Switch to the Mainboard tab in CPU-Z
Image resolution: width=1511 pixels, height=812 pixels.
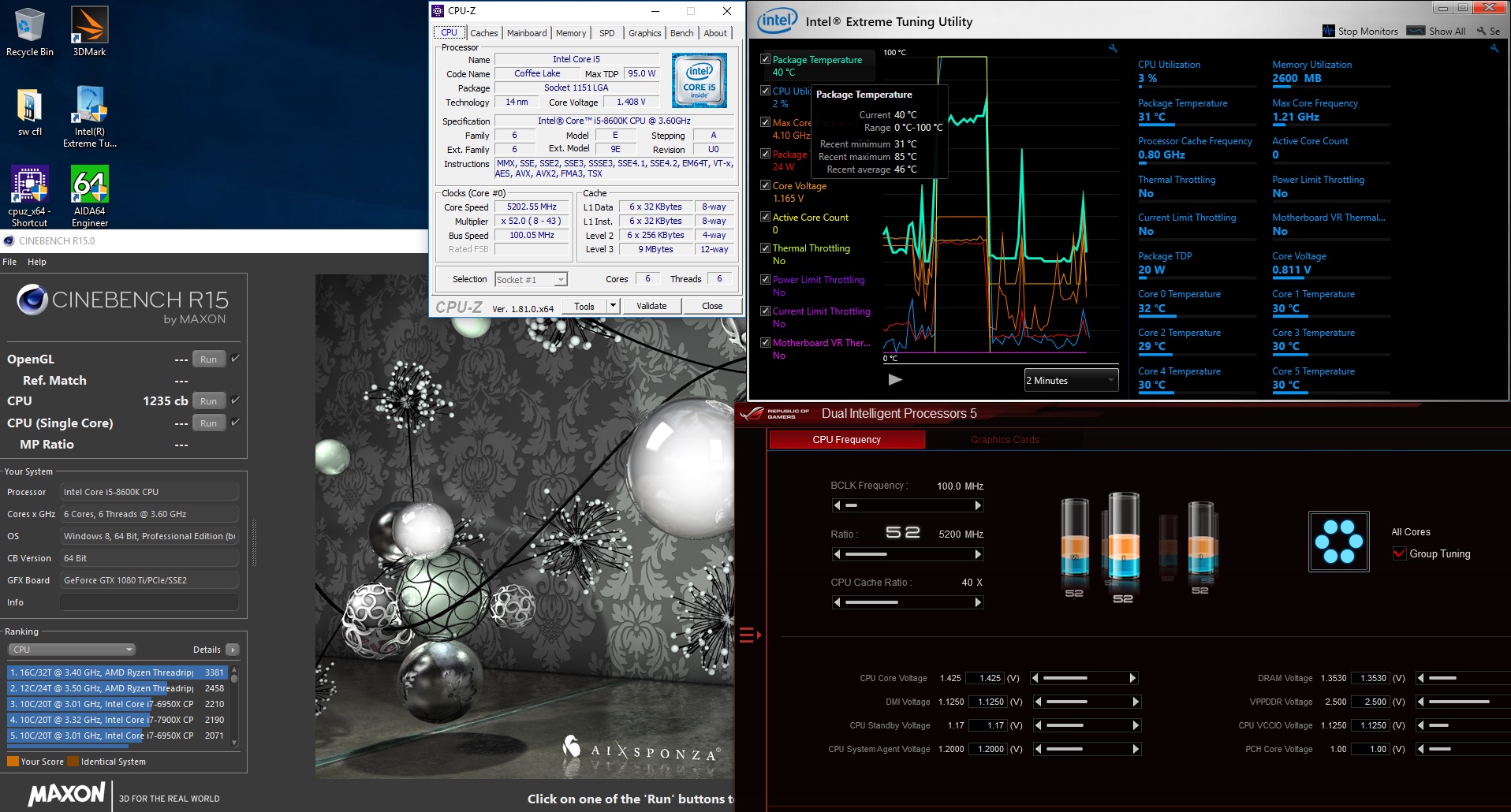527,33
